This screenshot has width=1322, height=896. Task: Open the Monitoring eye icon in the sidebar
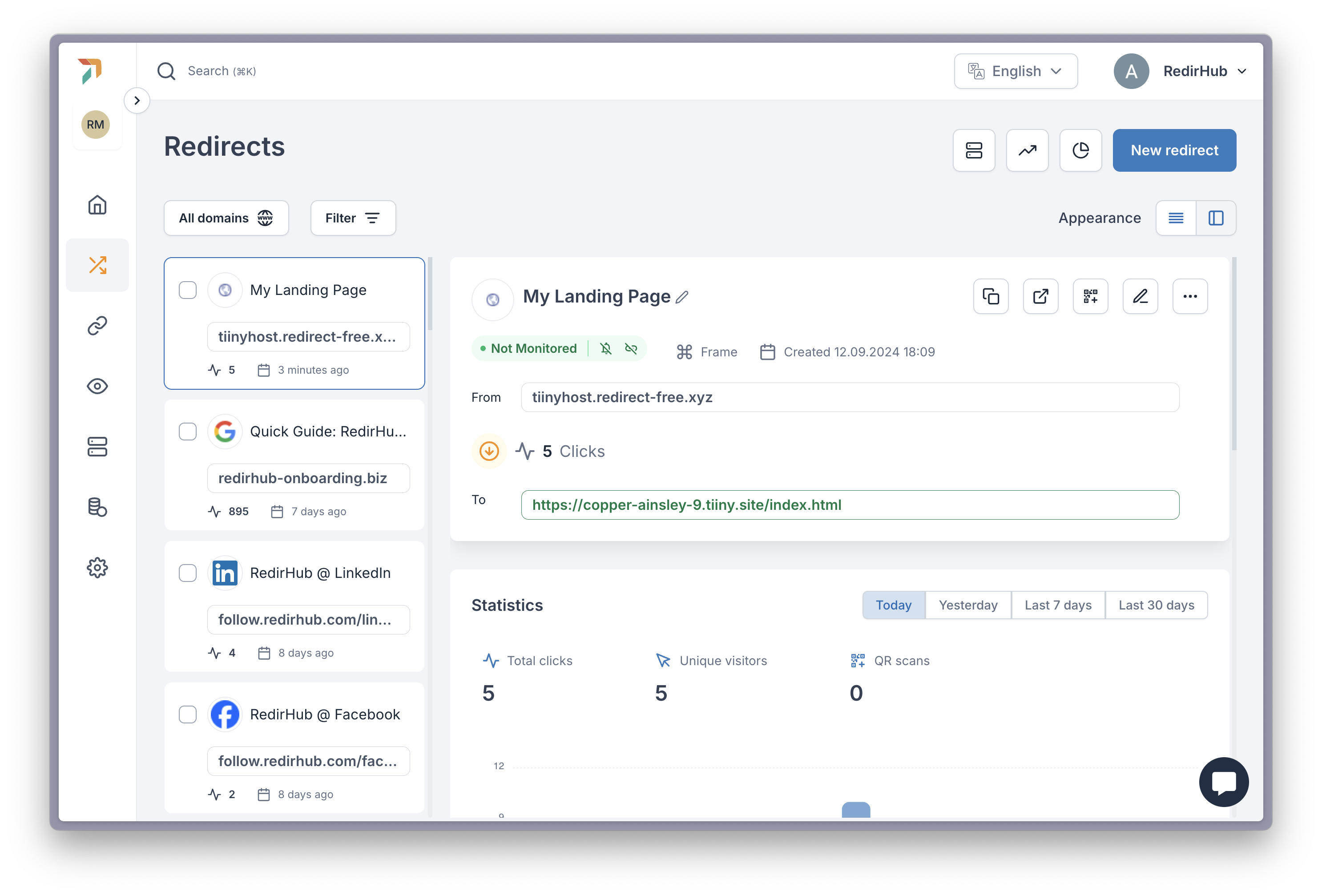click(x=97, y=386)
